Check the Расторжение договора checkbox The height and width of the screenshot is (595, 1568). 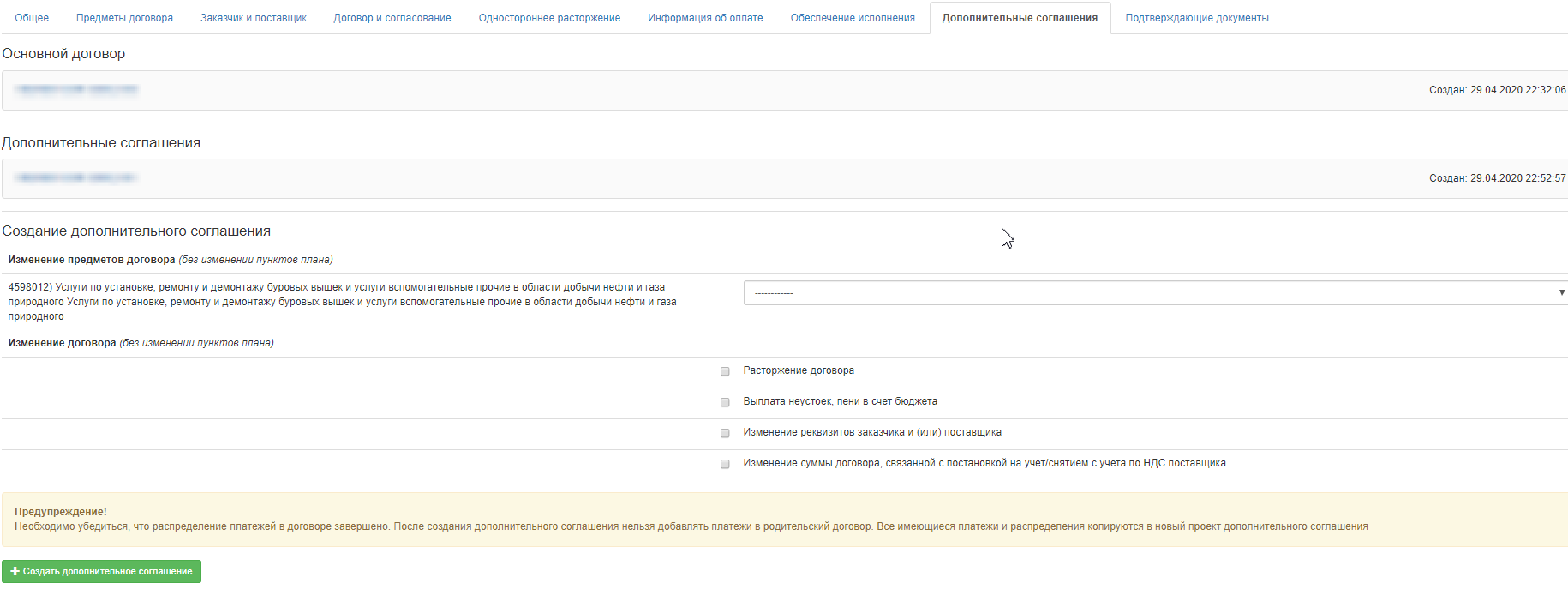click(x=725, y=371)
